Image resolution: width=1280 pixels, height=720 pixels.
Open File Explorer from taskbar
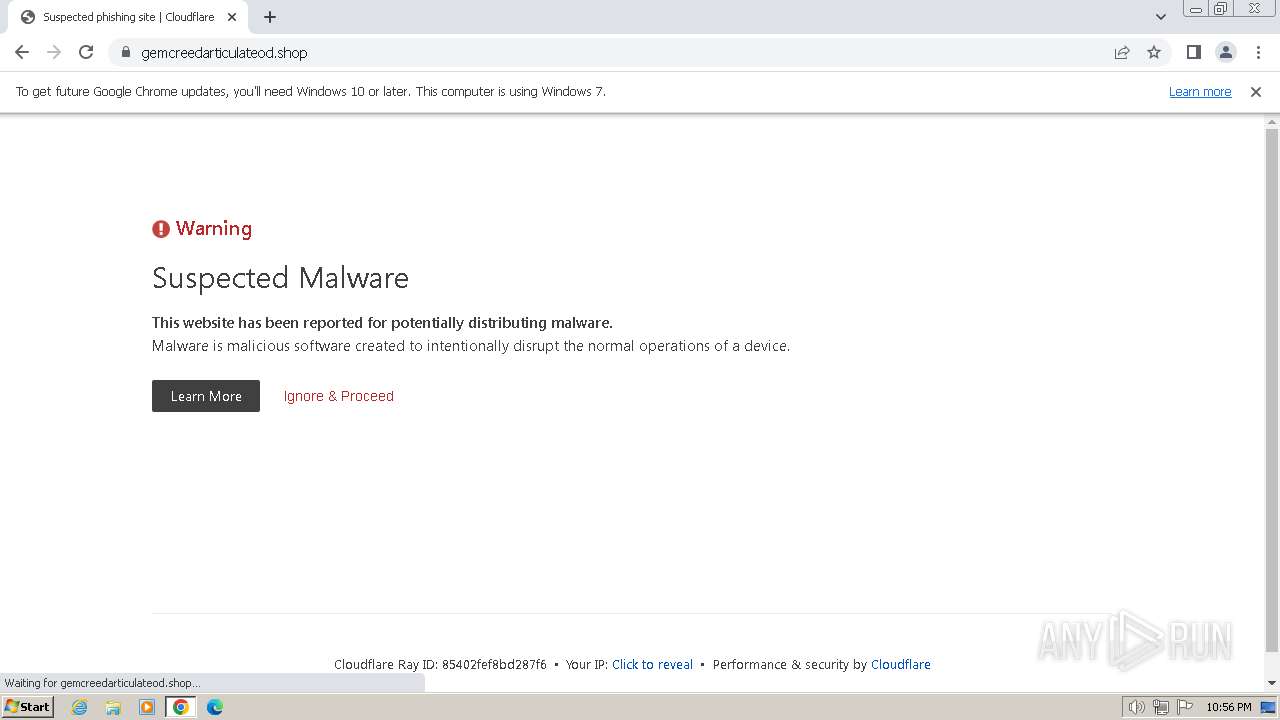tap(113, 707)
